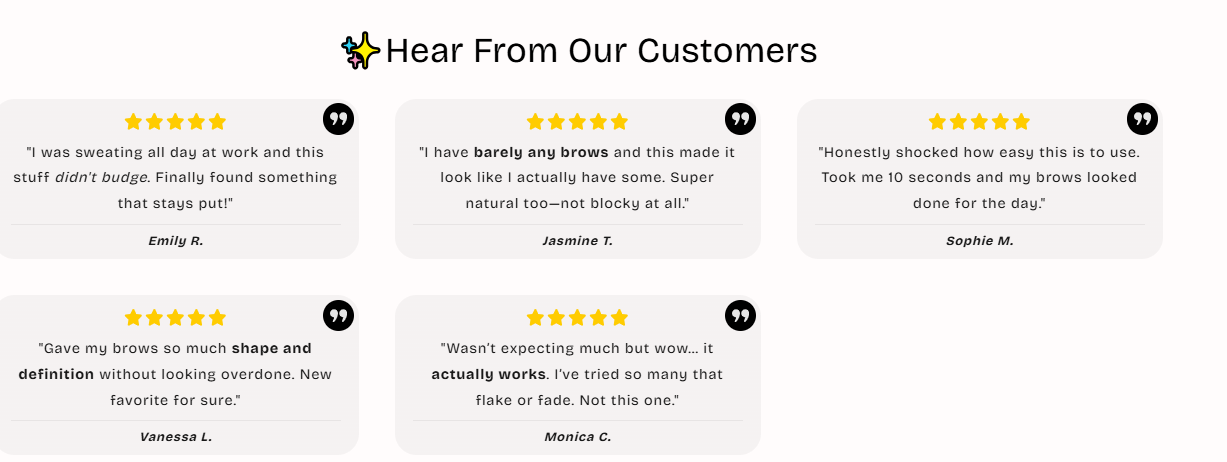The image size is (1227, 462).
Task: Click the sparkle emoji beside the heading
Action: coord(360,50)
